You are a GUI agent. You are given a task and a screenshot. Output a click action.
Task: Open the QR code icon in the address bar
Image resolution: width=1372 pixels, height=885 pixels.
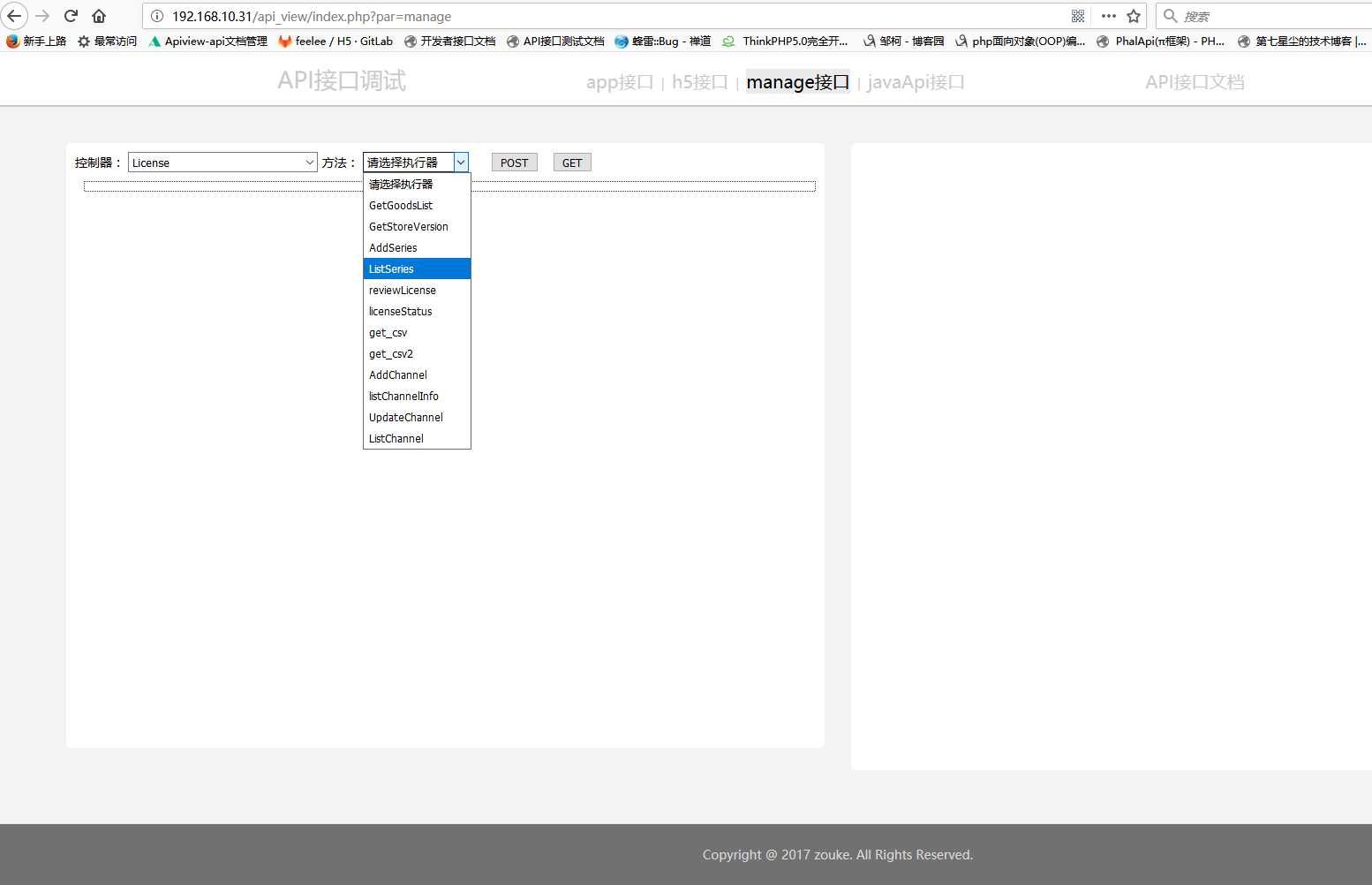click(x=1078, y=16)
